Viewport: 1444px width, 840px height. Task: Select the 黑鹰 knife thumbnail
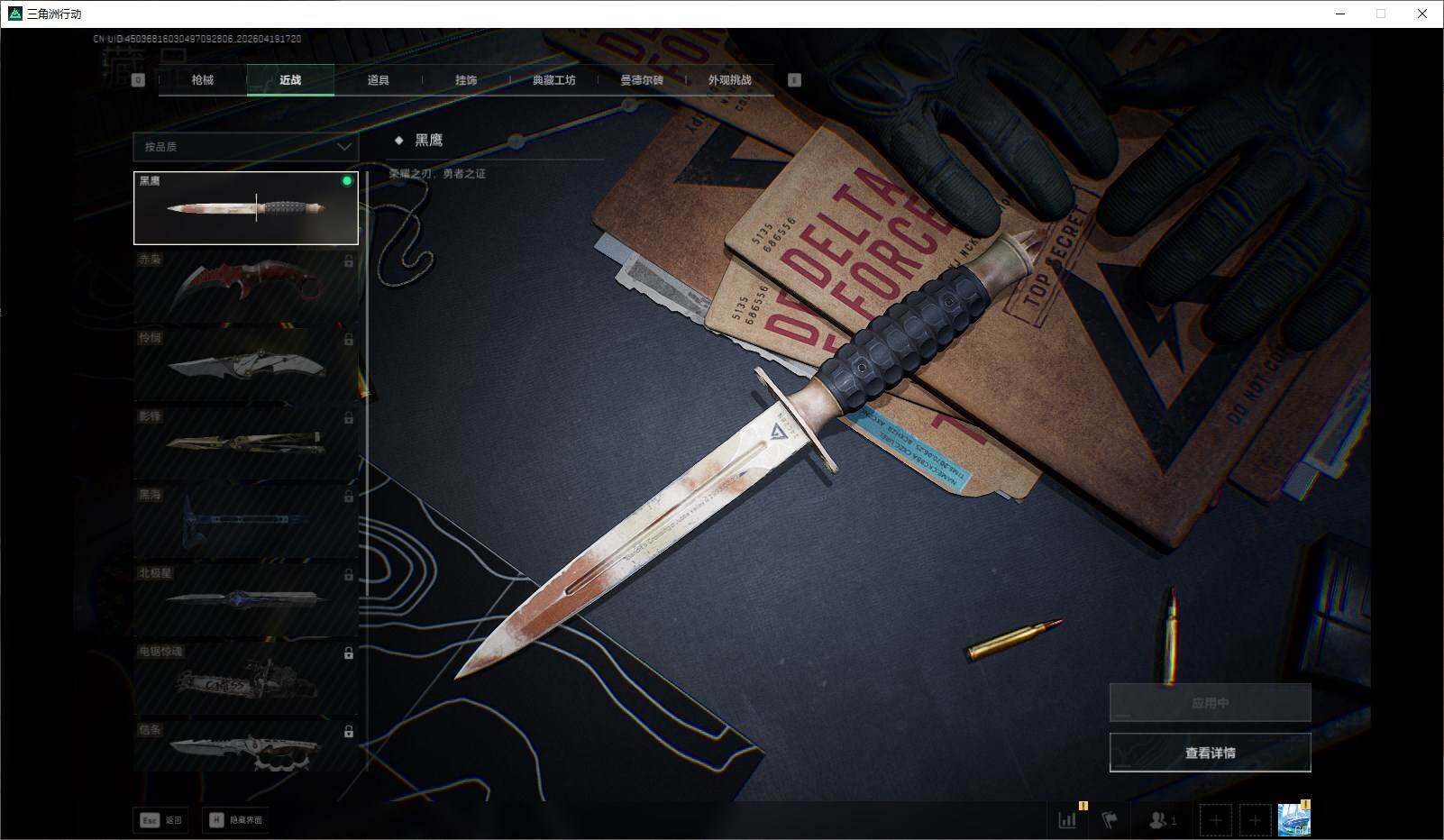[246, 208]
